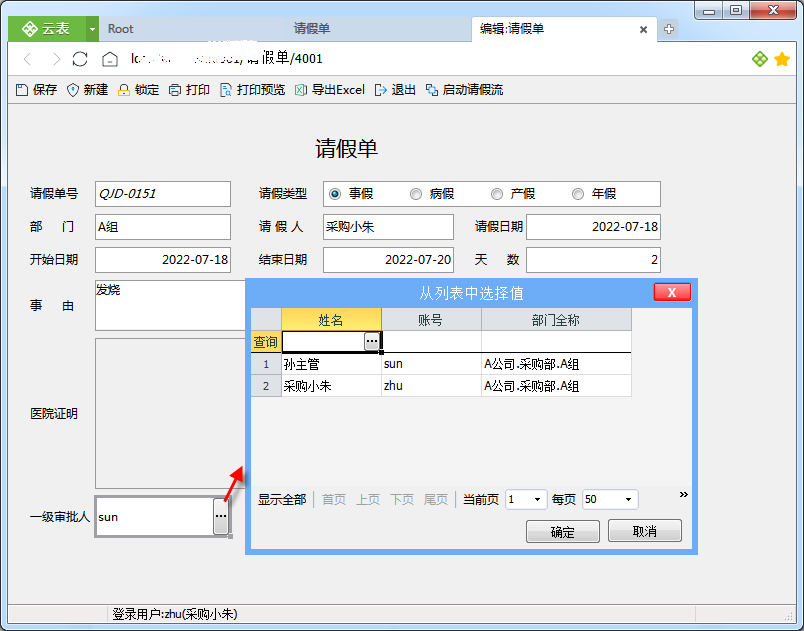Click the 部门全称 column header
This screenshot has height=631, width=804.
[556, 320]
